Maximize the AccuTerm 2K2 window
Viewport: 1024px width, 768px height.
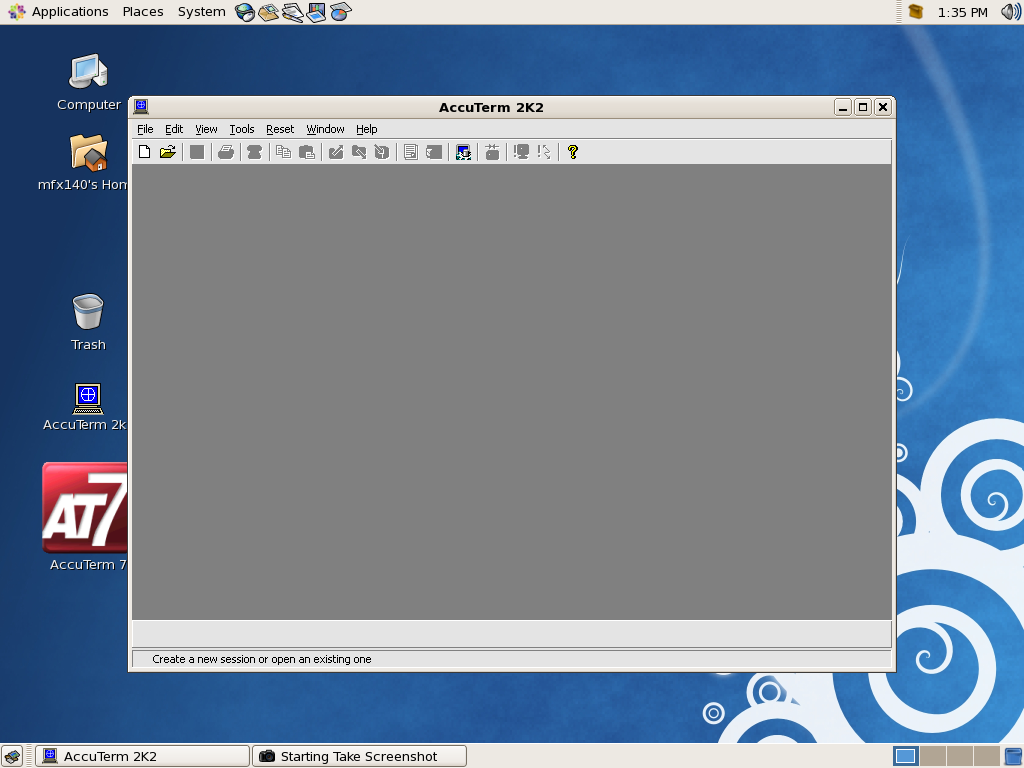coord(863,107)
